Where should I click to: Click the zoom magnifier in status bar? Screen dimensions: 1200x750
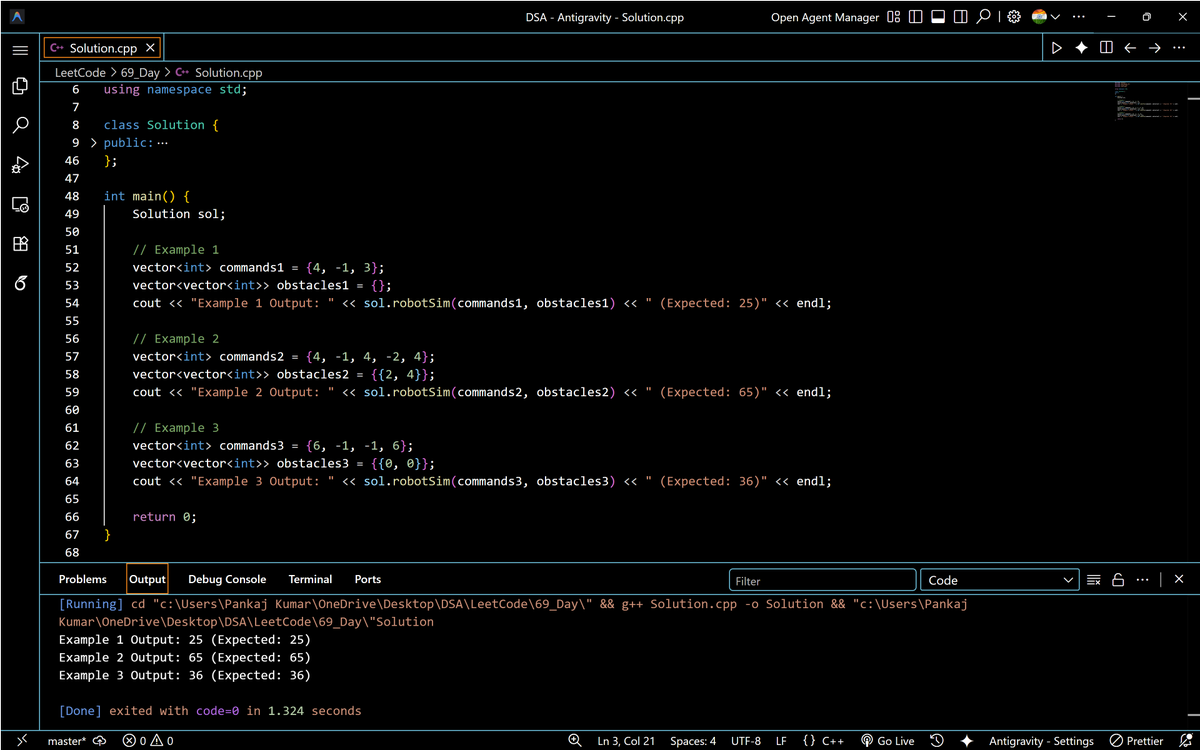(575, 741)
